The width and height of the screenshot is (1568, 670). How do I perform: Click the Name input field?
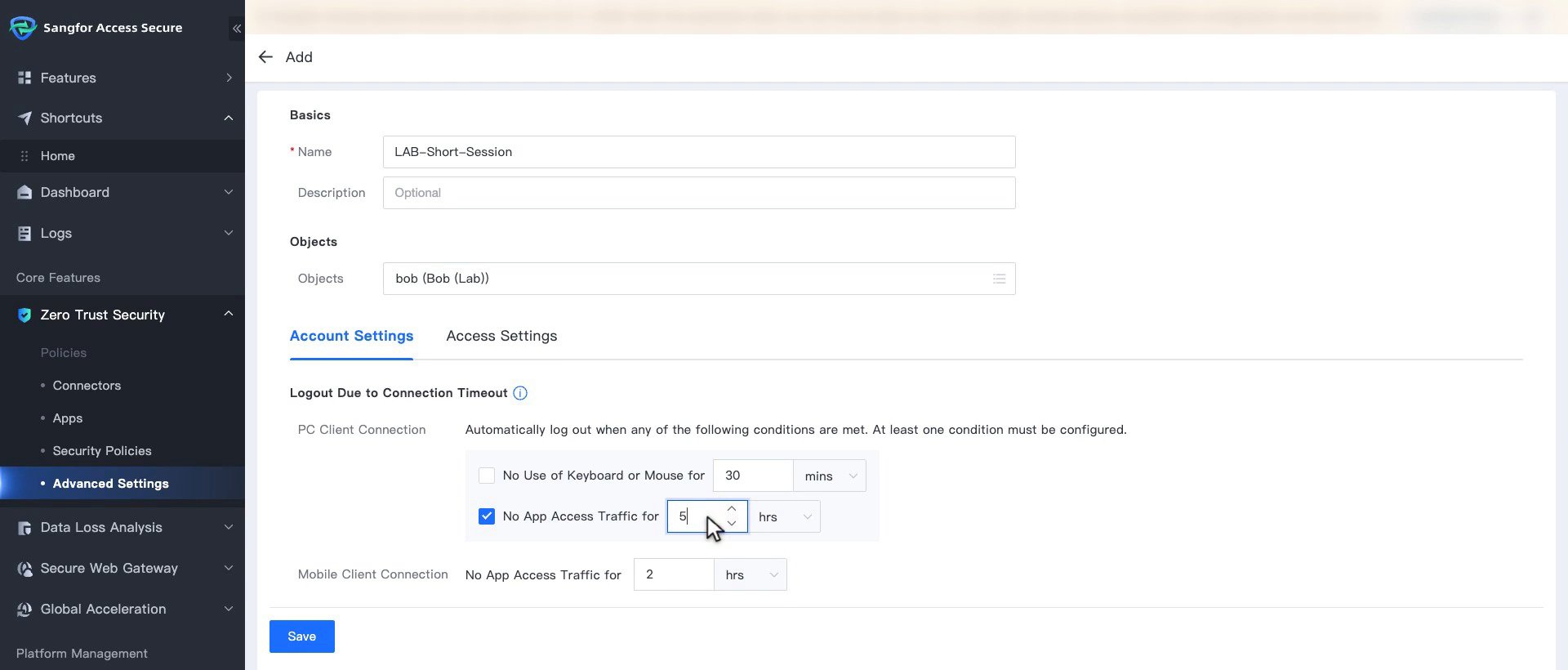click(699, 152)
